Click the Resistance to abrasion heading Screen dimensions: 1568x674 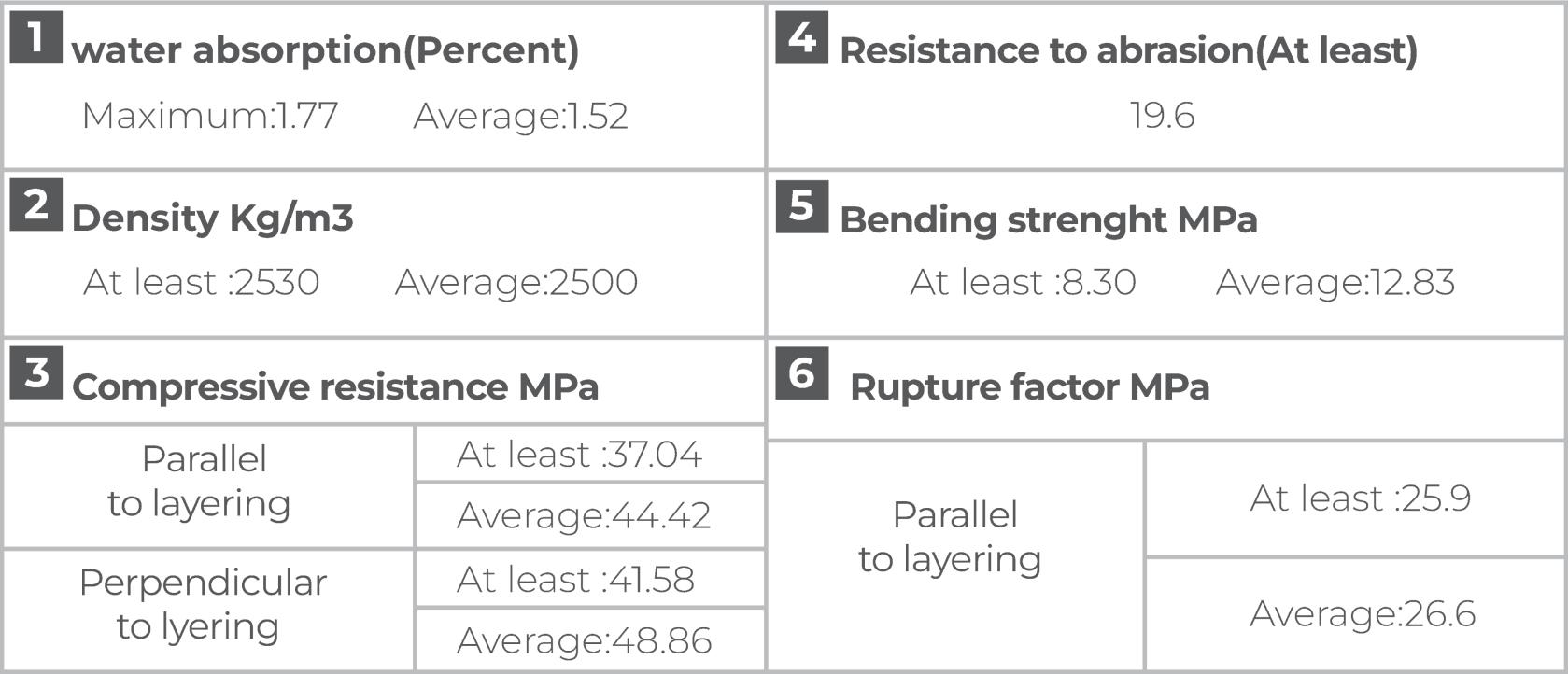tap(1128, 50)
